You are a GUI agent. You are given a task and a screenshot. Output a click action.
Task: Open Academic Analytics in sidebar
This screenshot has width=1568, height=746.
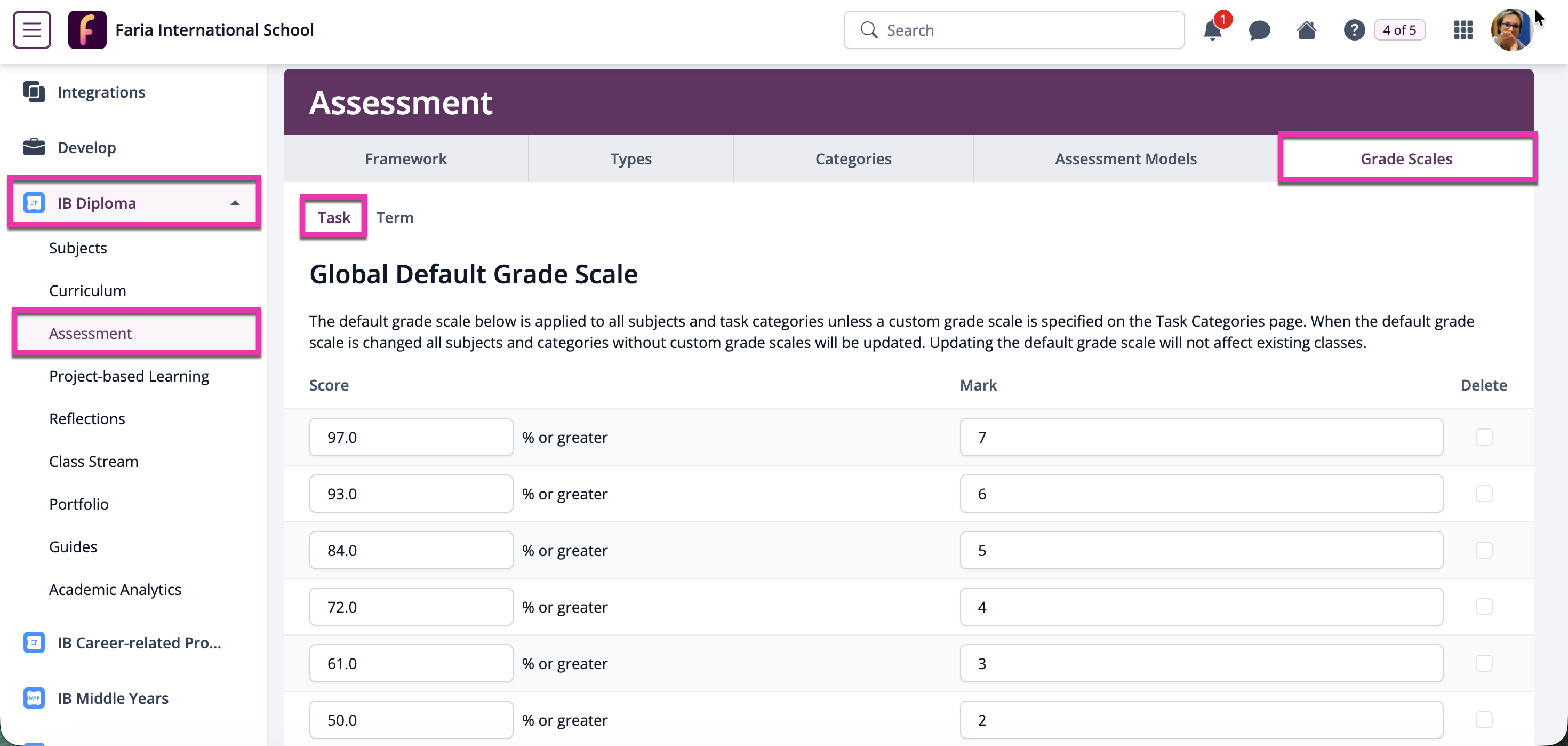(115, 589)
